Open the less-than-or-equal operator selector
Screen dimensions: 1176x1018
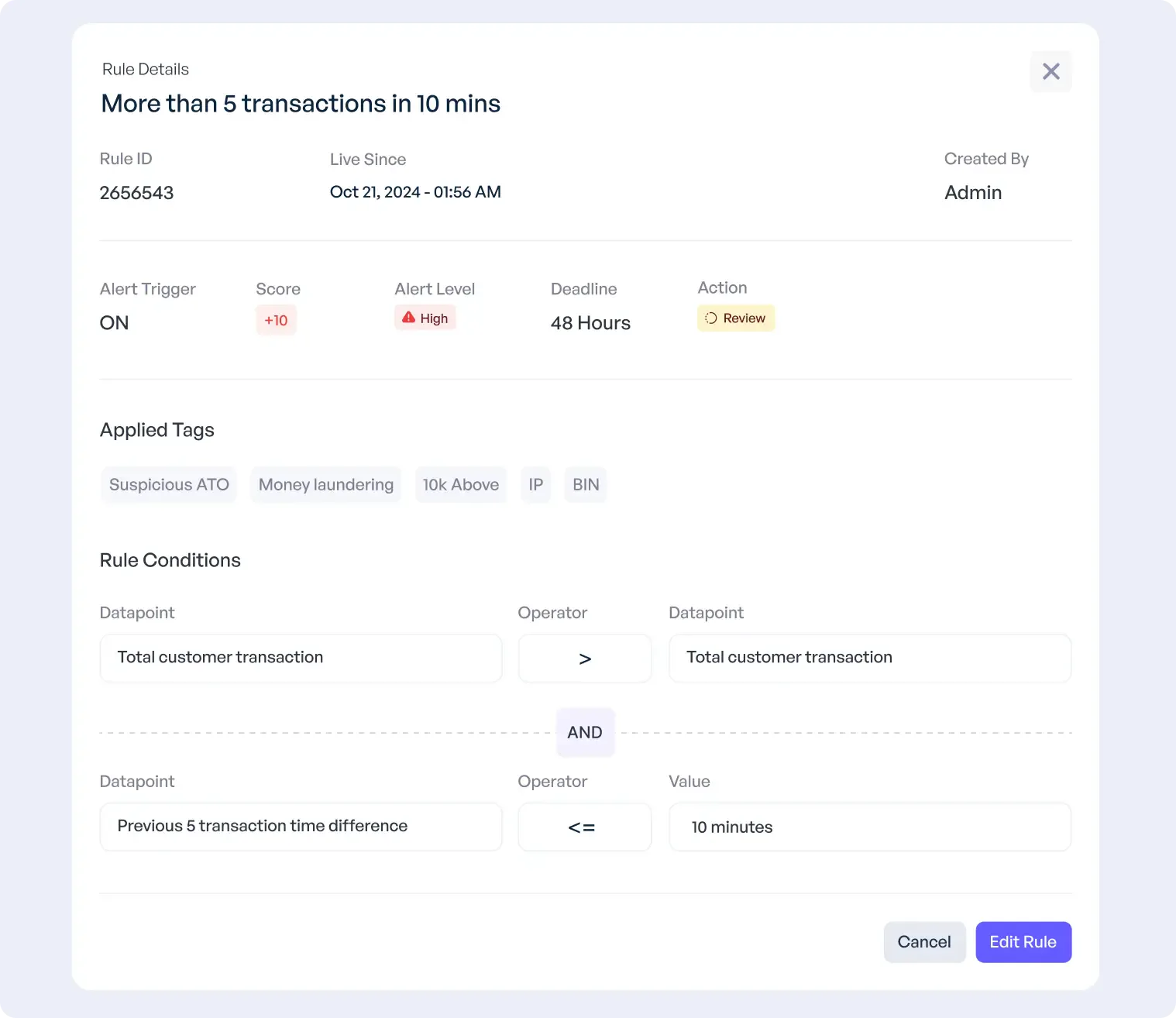(x=585, y=827)
